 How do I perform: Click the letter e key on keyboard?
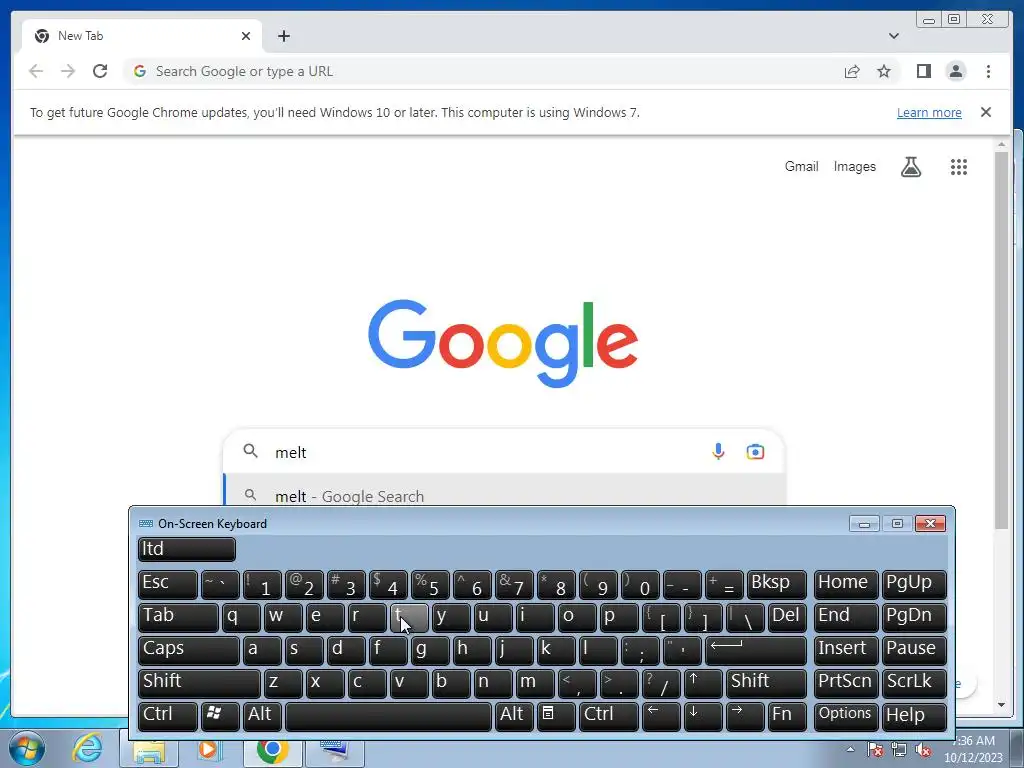(325, 618)
